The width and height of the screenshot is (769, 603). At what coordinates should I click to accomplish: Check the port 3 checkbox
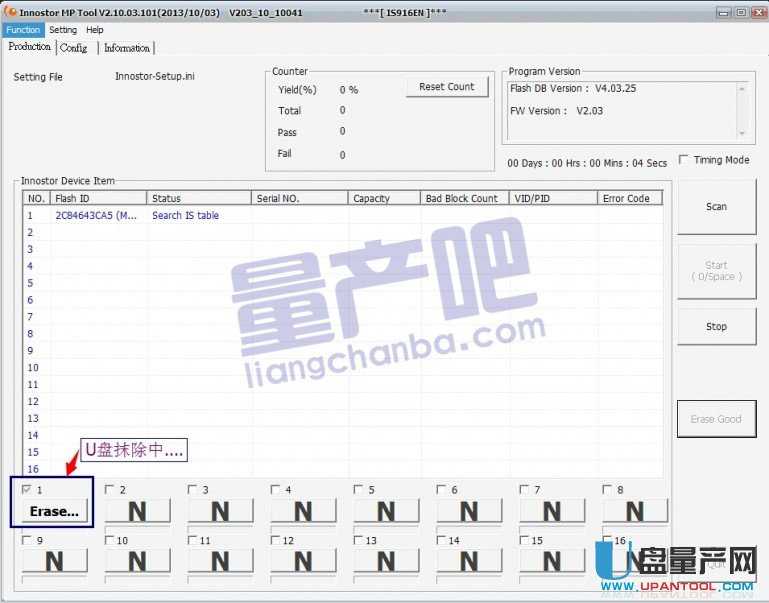click(x=192, y=490)
